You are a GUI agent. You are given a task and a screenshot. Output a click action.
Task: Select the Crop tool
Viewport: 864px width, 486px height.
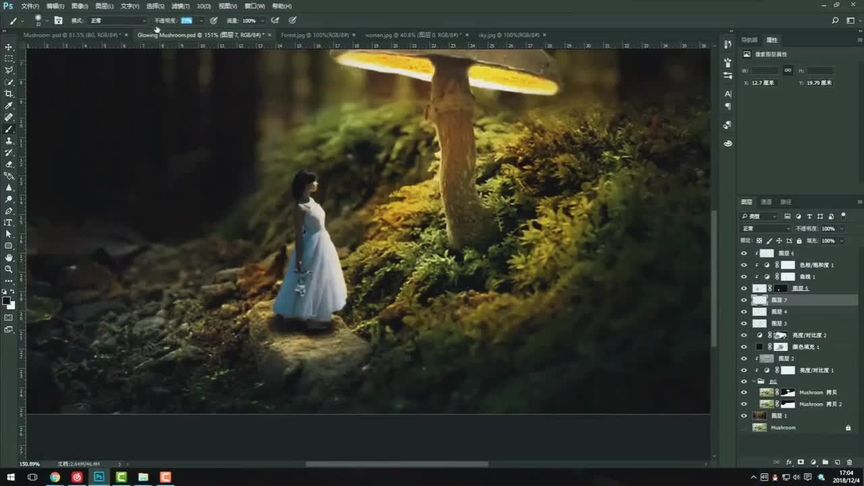pos(9,94)
